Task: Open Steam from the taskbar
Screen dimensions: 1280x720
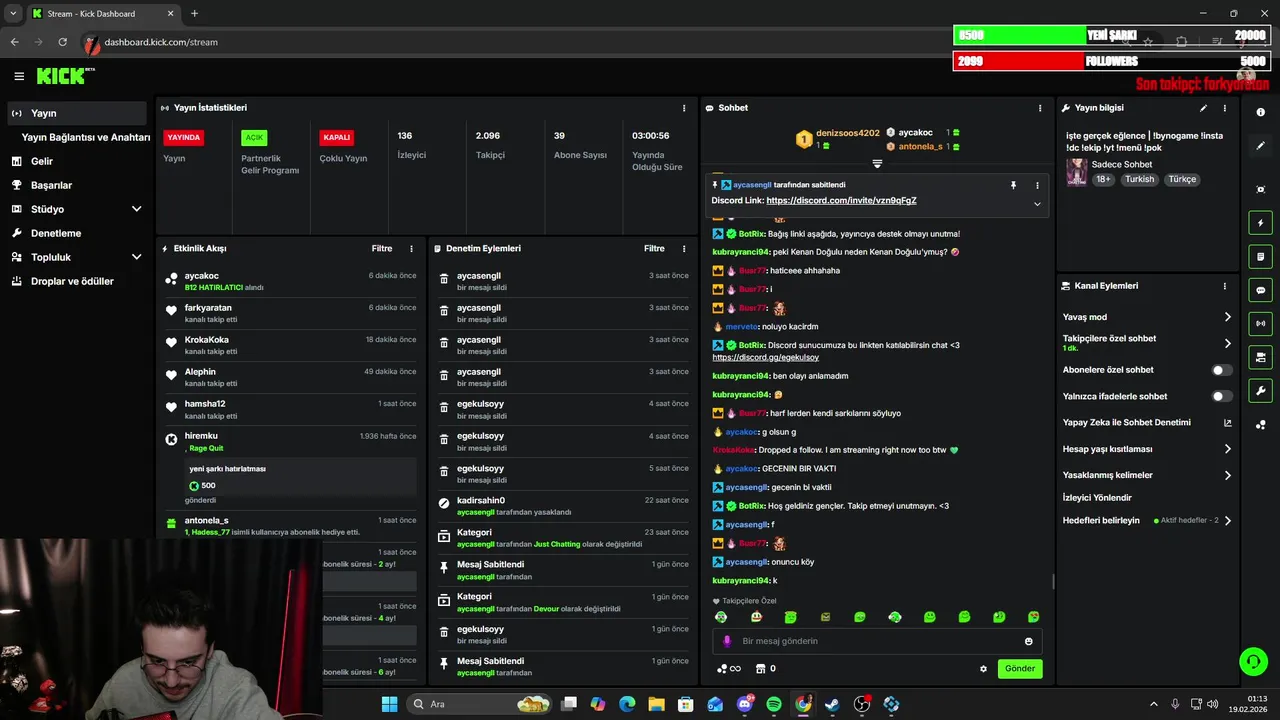Action: pos(832,704)
